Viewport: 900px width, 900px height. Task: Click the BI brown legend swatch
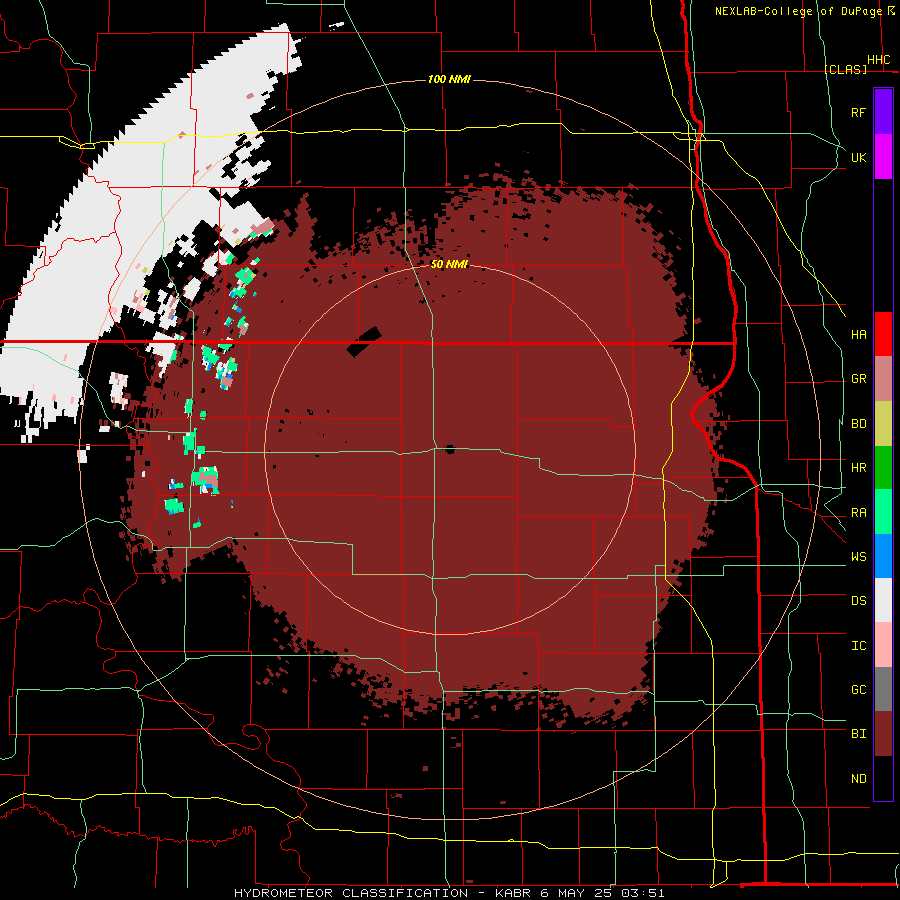coord(883,734)
